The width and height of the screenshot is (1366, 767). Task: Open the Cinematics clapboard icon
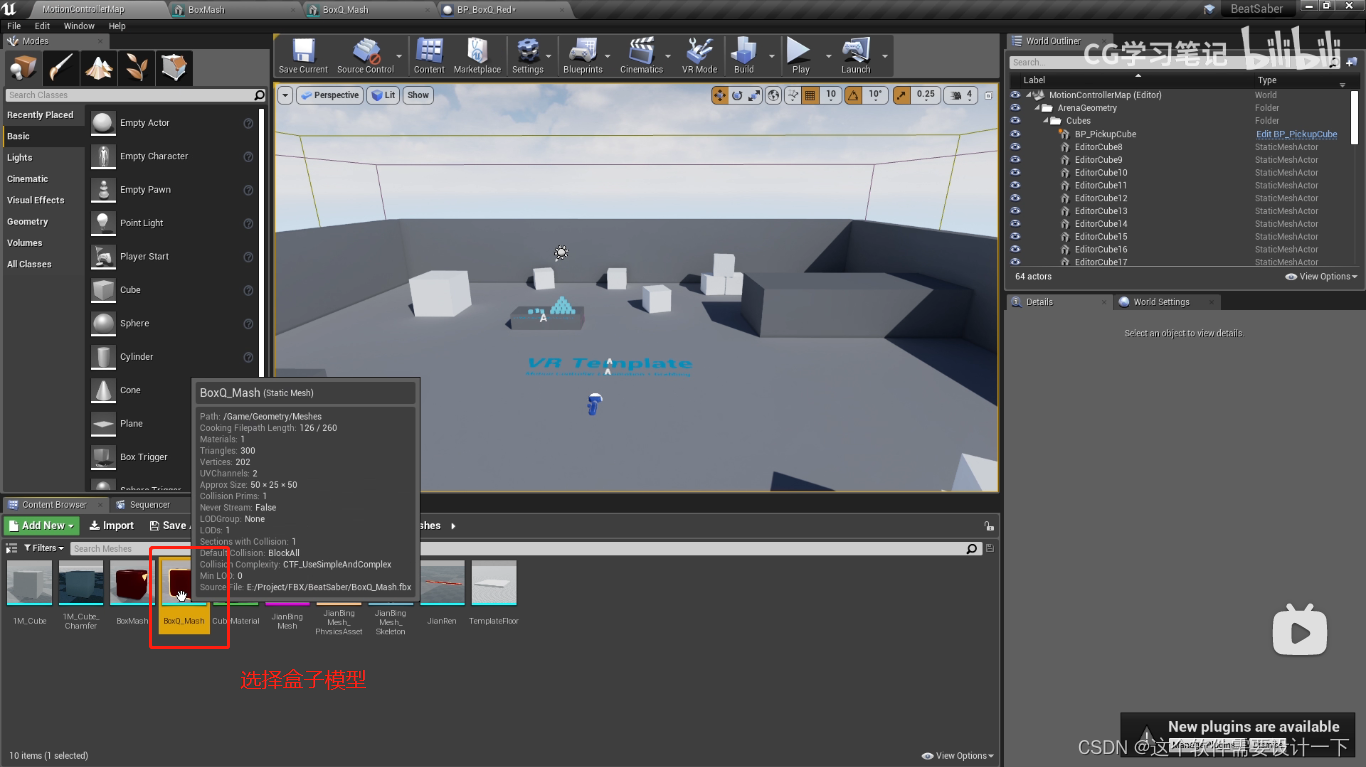coord(641,55)
